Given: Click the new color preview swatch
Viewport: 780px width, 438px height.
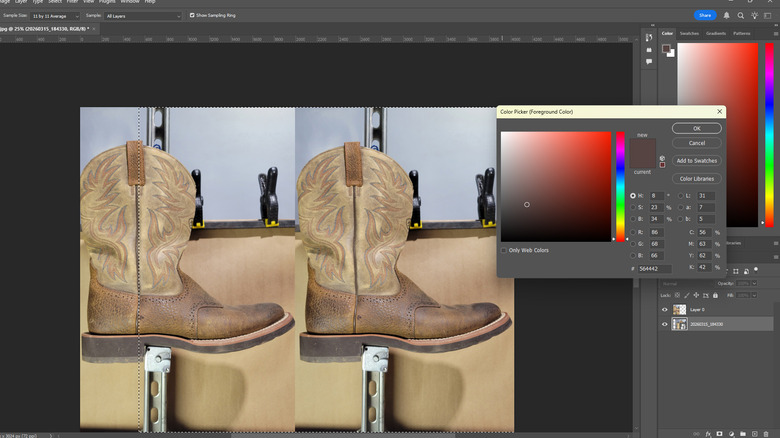Looking at the screenshot, I should point(643,146).
